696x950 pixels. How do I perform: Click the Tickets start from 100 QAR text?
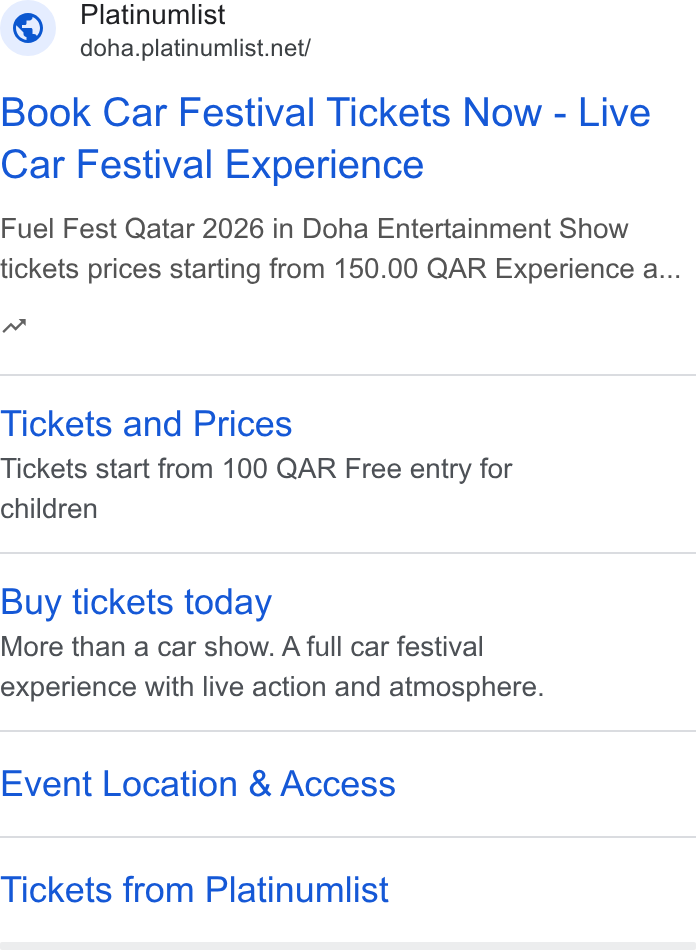tap(168, 469)
